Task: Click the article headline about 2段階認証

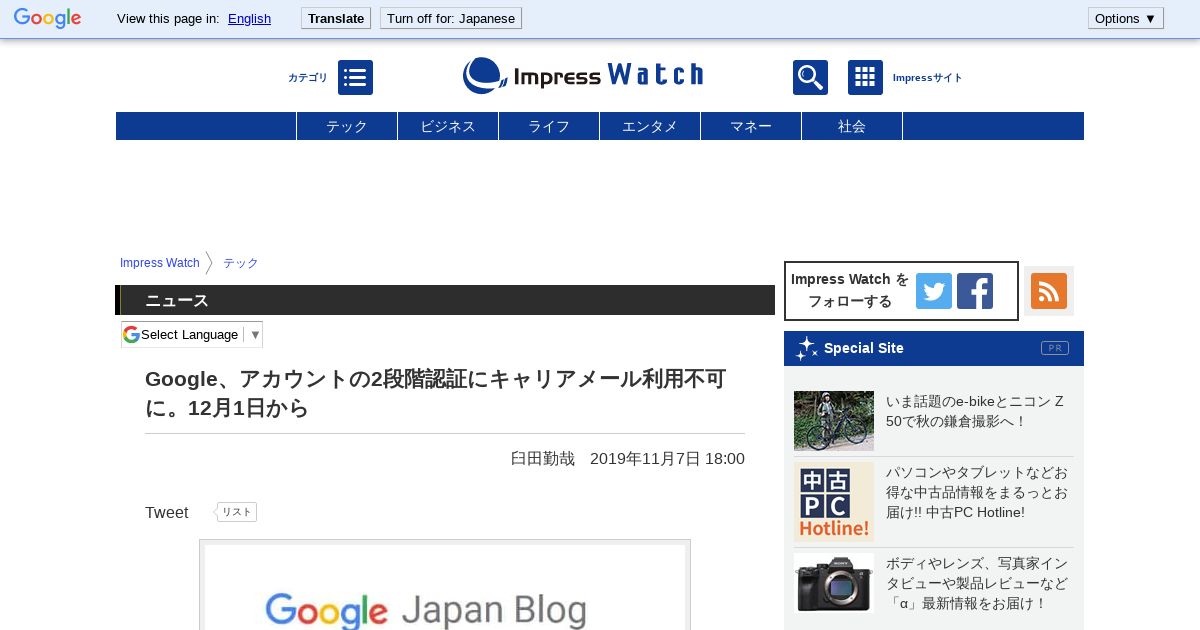Action: pyautogui.click(x=436, y=393)
